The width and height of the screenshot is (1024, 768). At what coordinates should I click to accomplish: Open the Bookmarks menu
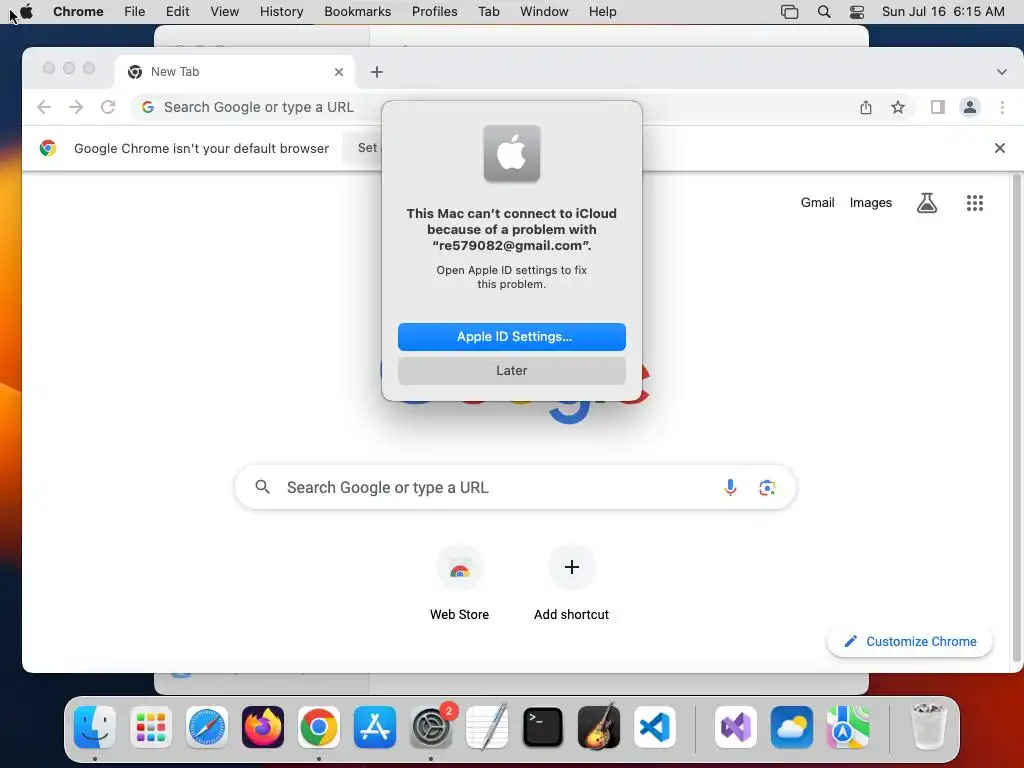tap(357, 11)
